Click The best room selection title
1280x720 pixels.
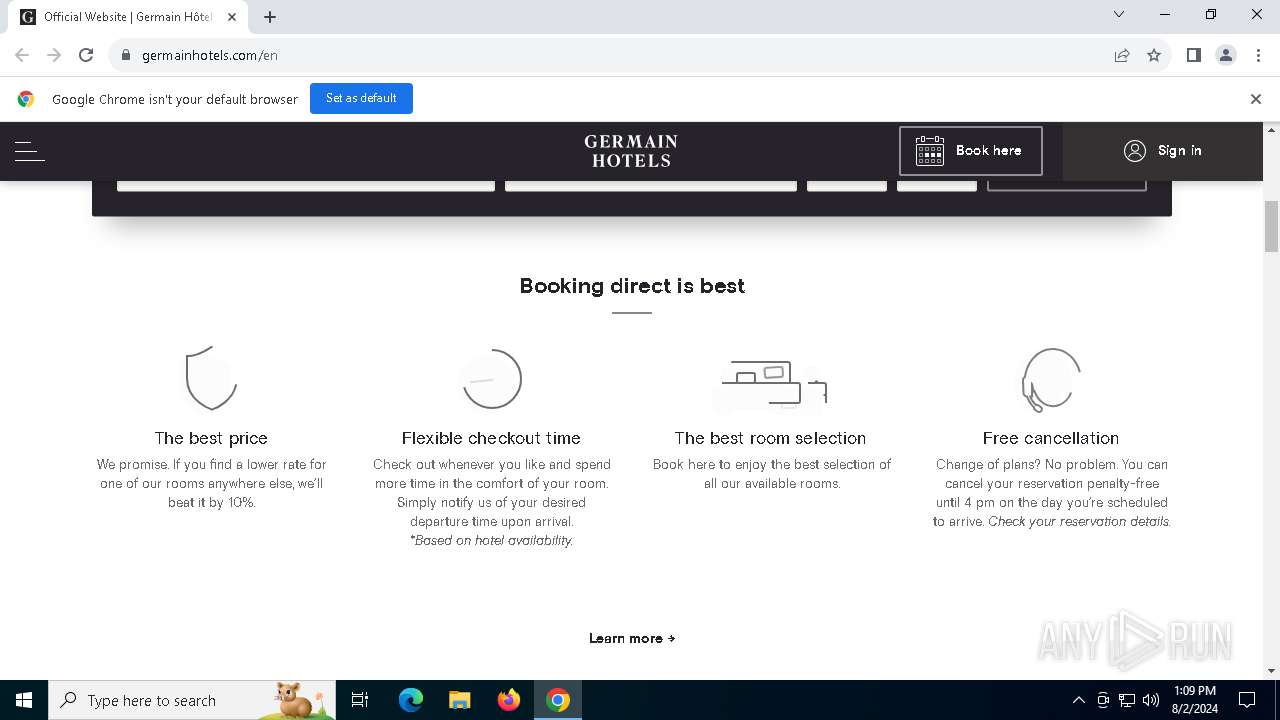(x=770, y=438)
